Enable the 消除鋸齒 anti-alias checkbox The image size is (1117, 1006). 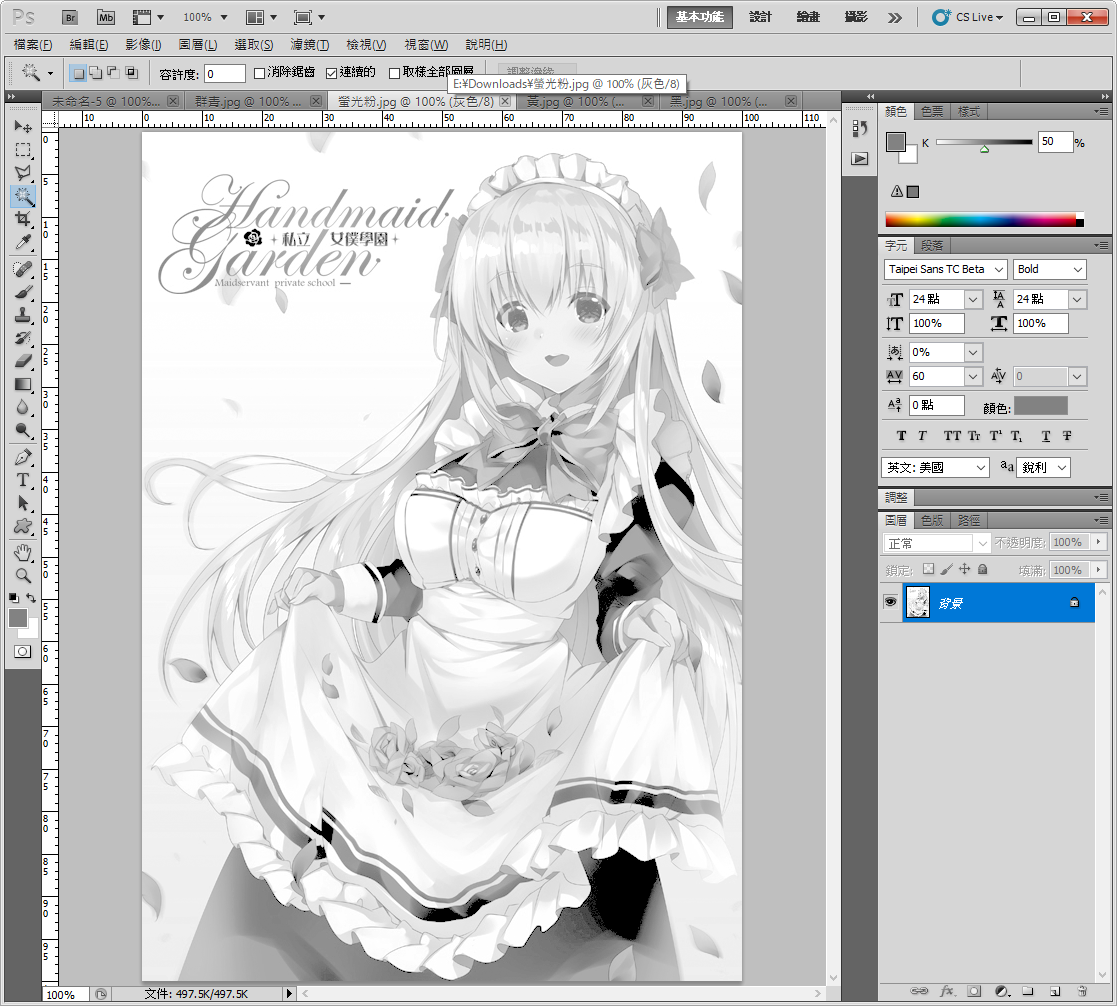pyautogui.click(x=259, y=73)
